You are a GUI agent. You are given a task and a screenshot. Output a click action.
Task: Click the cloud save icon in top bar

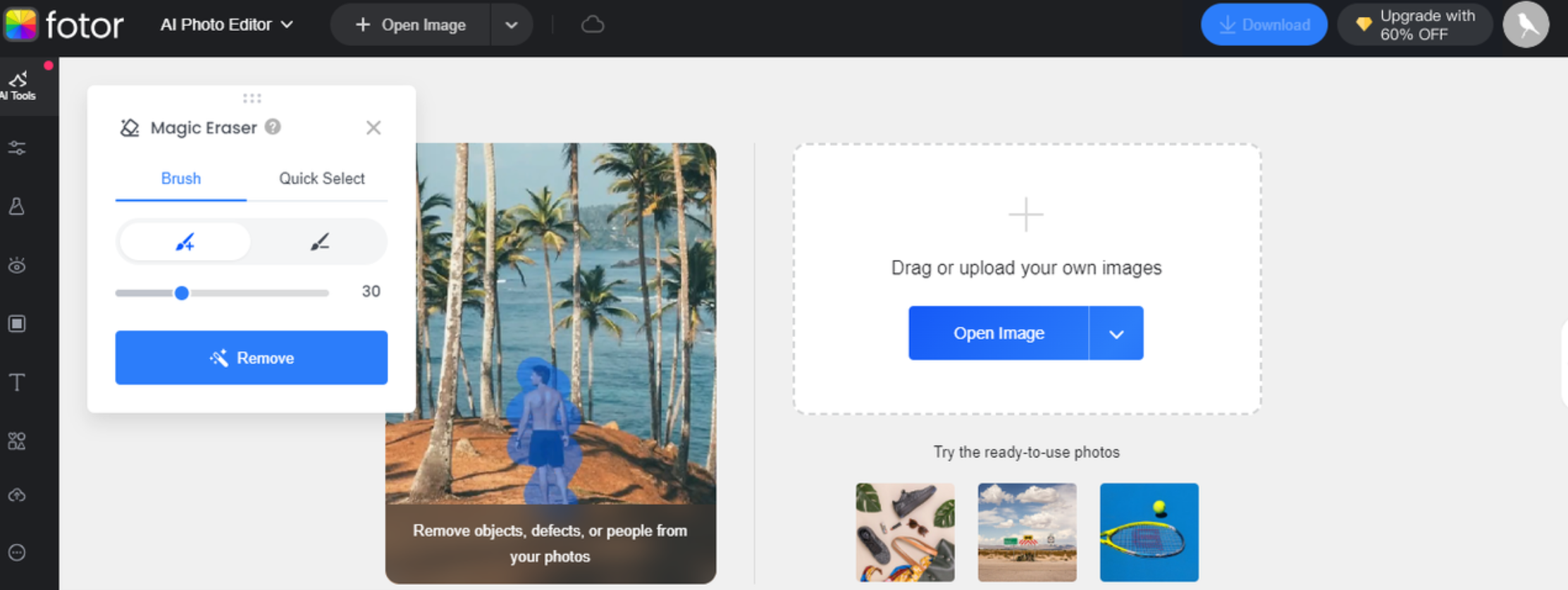(593, 25)
